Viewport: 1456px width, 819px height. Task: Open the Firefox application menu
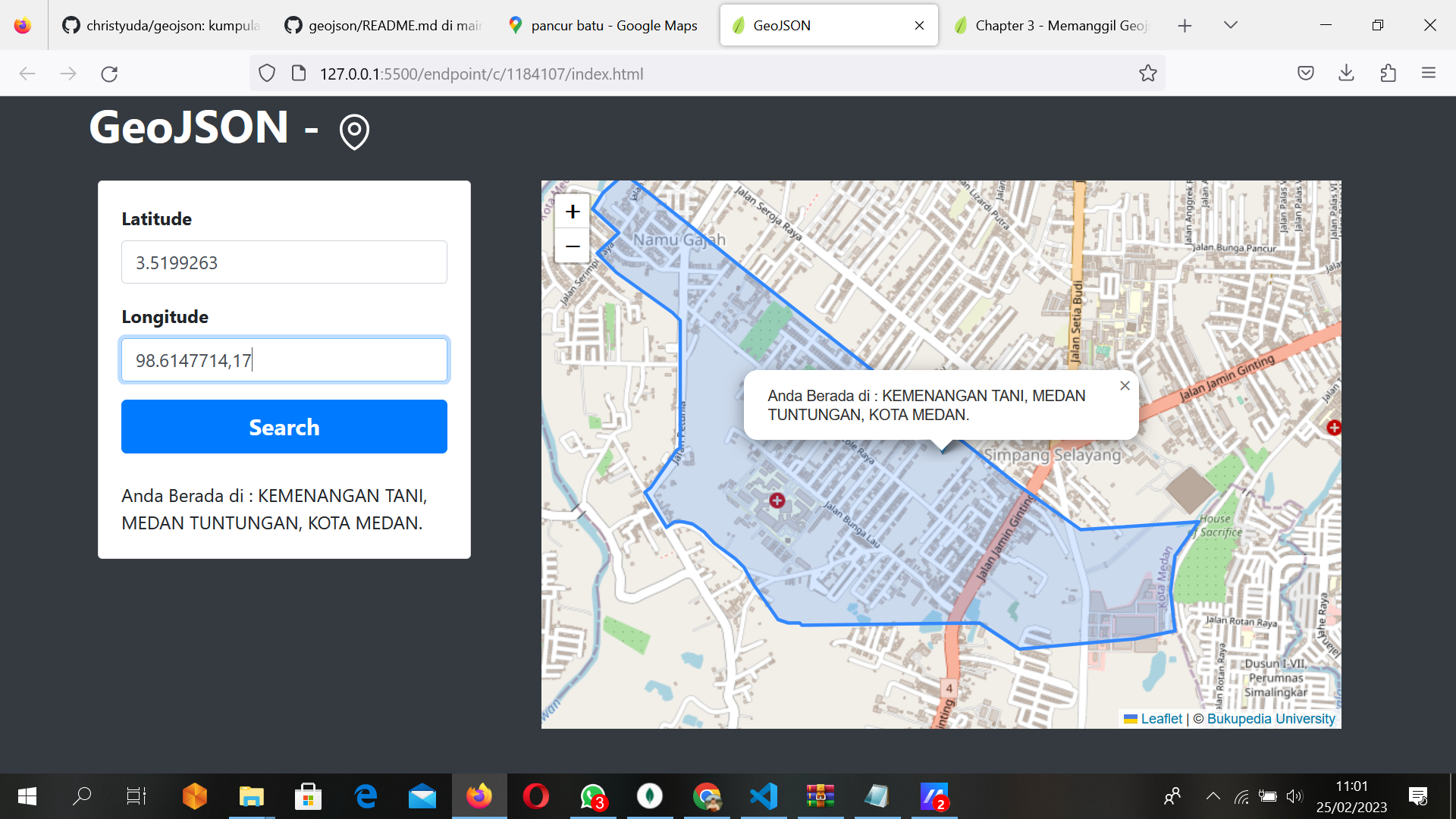[1429, 73]
